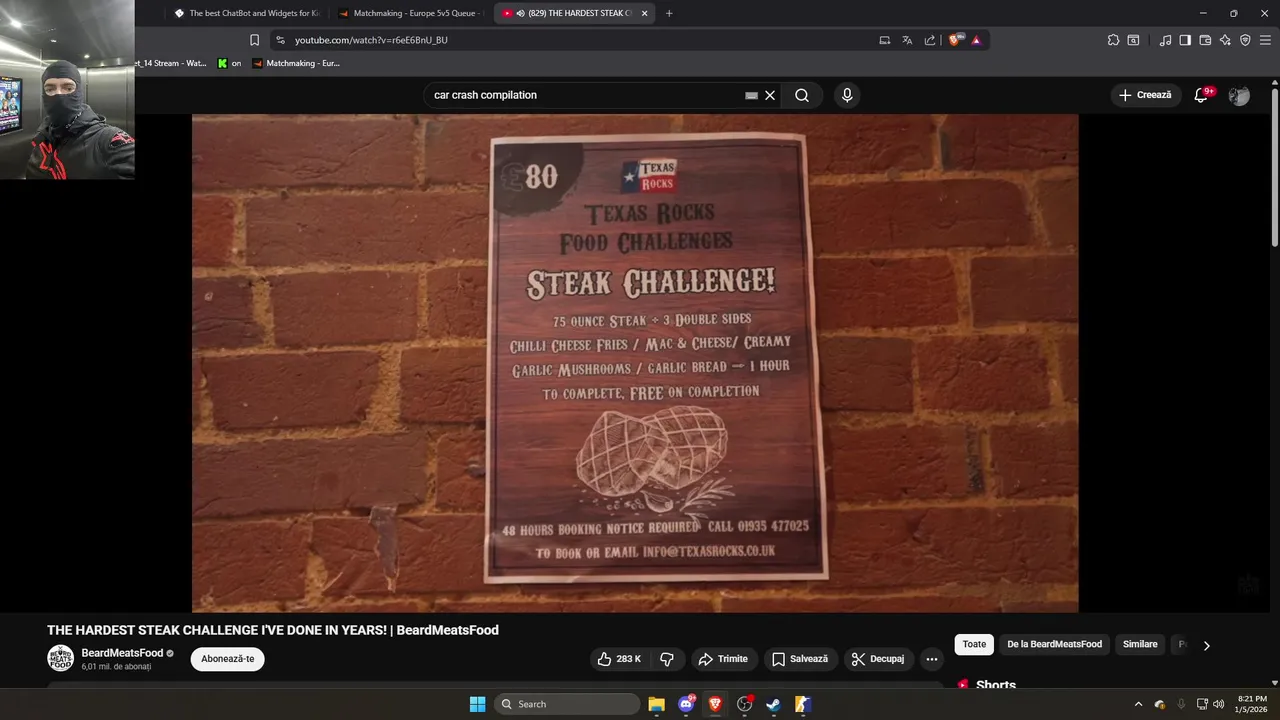Viewport: 1280px width, 720px height.
Task: Click the Abonează-te subscribe button
Action: pyautogui.click(x=228, y=659)
